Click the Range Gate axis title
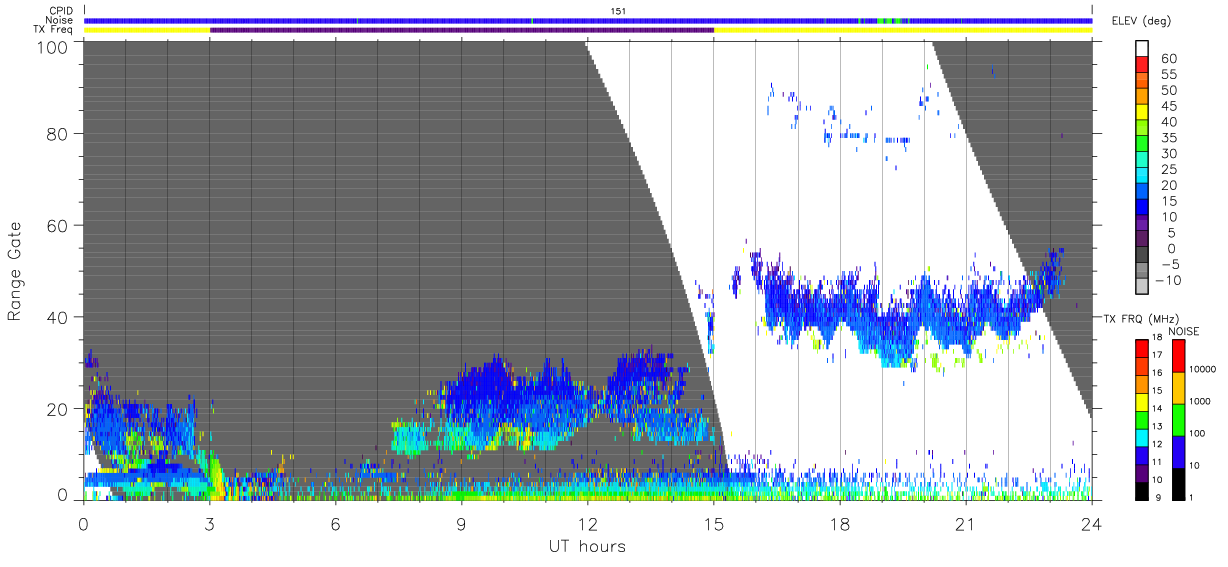This screenshot has width=1228, height=567. [x=16, y=270]
